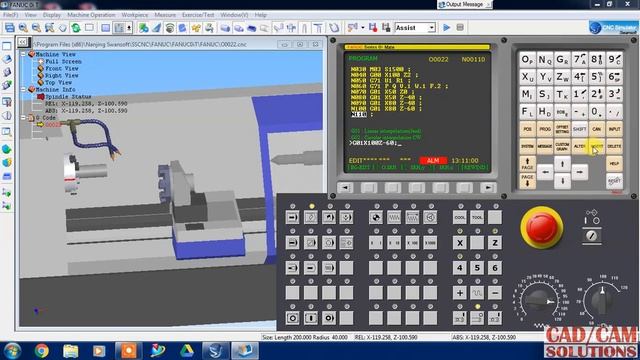Open the Exercise/Test menu
Screen dimensions: 640x360
[198, 15]
